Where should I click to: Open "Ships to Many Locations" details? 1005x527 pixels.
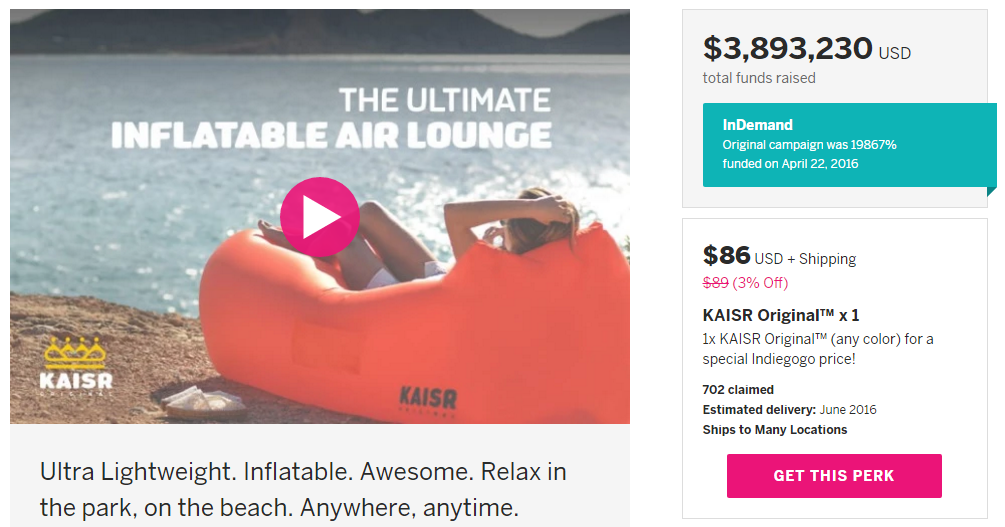coord(774,430)
